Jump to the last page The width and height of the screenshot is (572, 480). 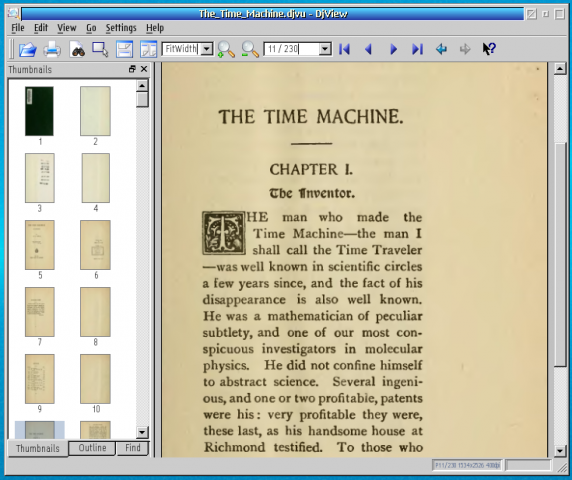point(417,49)
